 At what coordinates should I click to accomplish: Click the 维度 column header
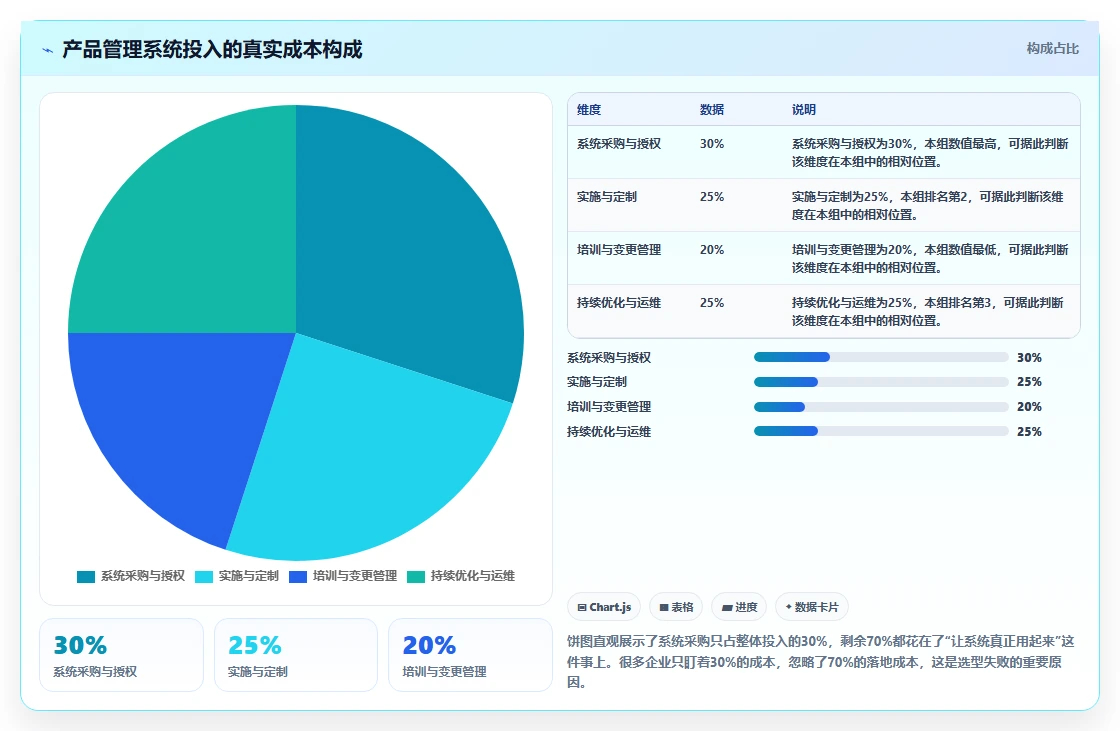589,109
